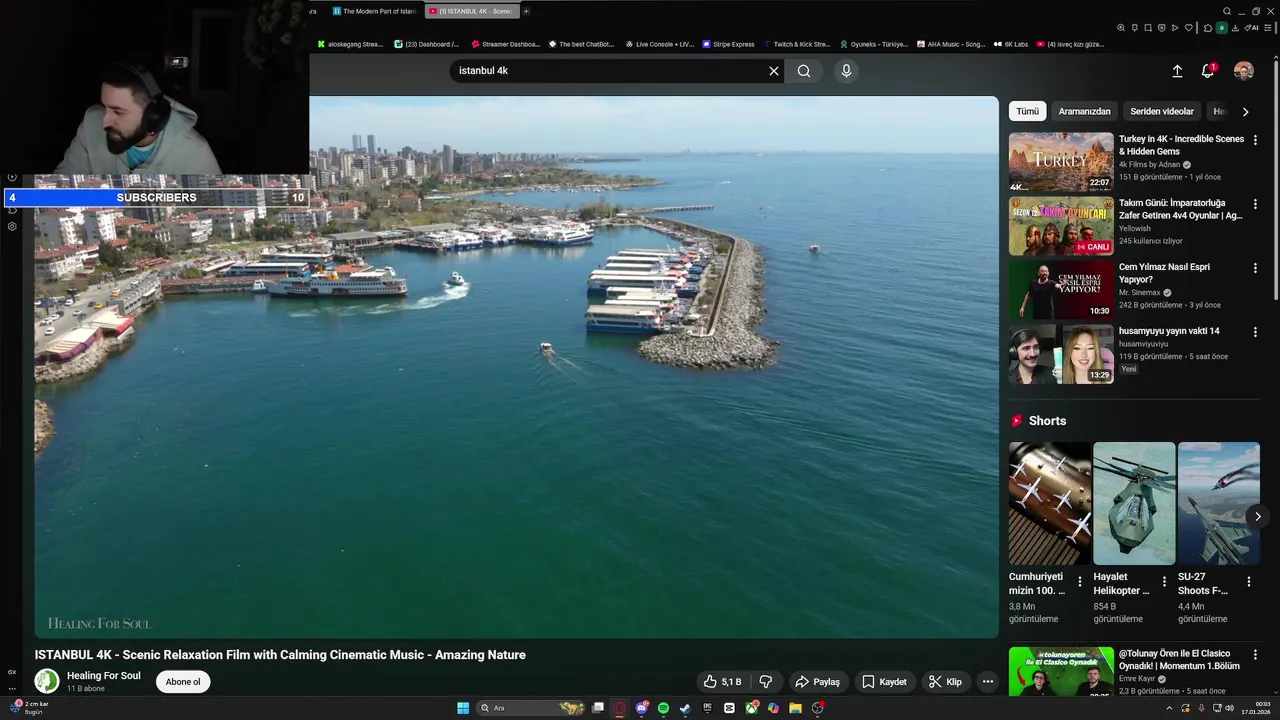Open the Takım Günü live stream thumbnail
The image size is (1280, 720).
click(1061, 226)
